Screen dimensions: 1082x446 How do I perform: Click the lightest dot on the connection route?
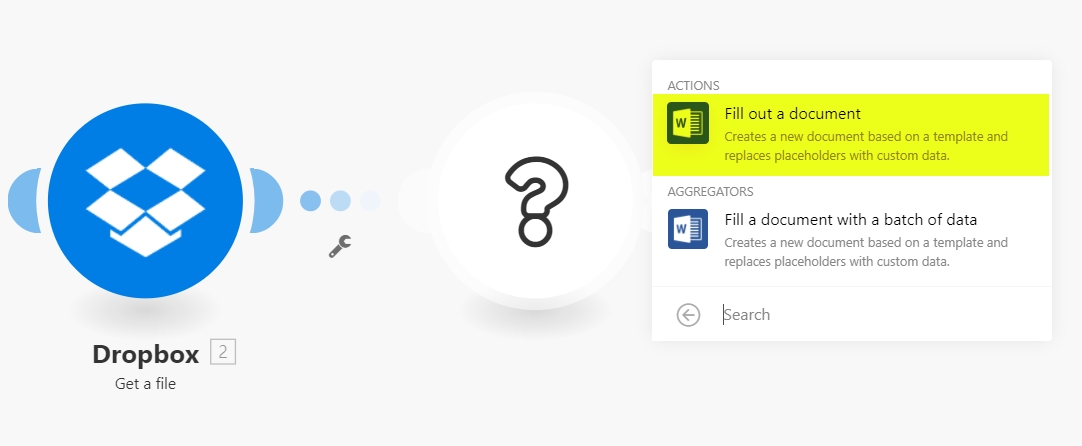(371, 201)
